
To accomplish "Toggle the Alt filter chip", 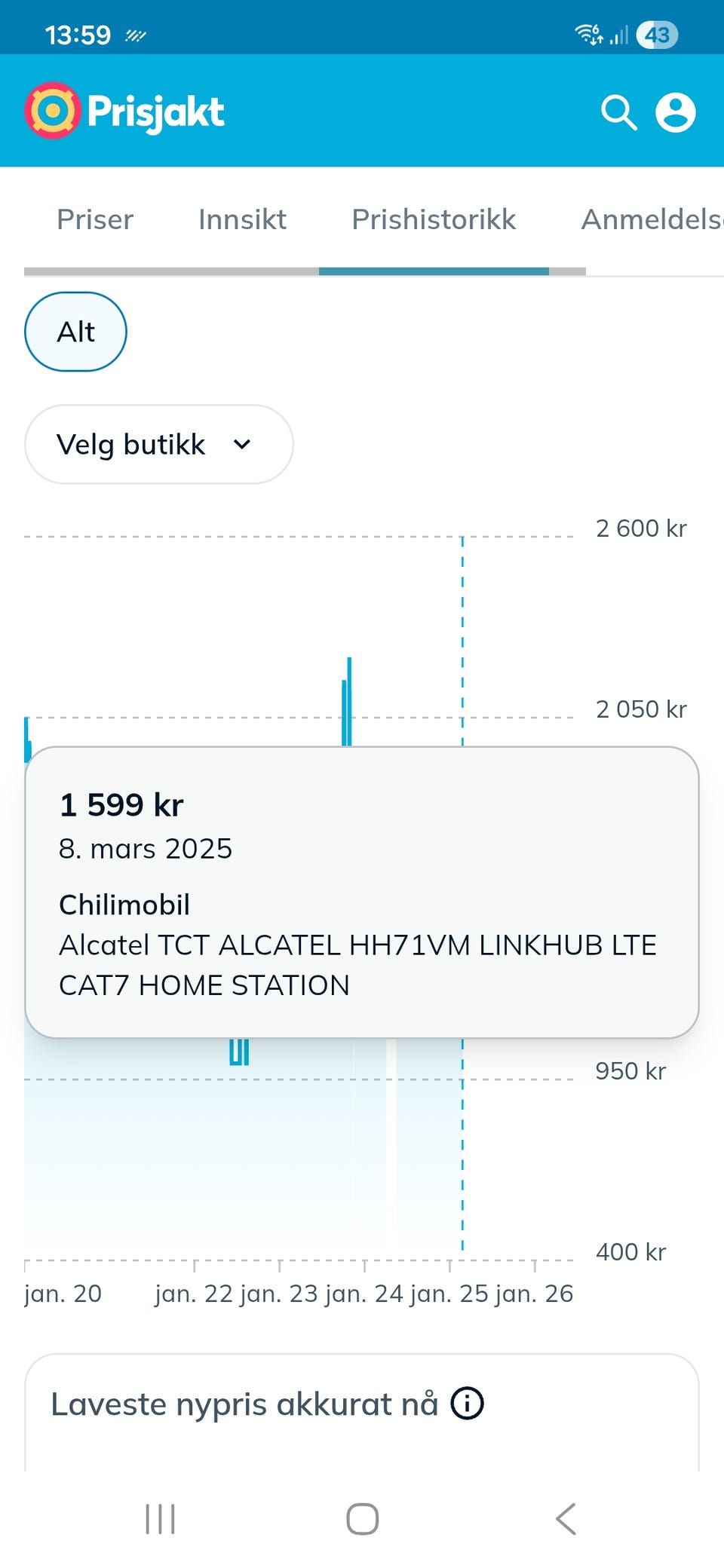I will coord(75,332).
